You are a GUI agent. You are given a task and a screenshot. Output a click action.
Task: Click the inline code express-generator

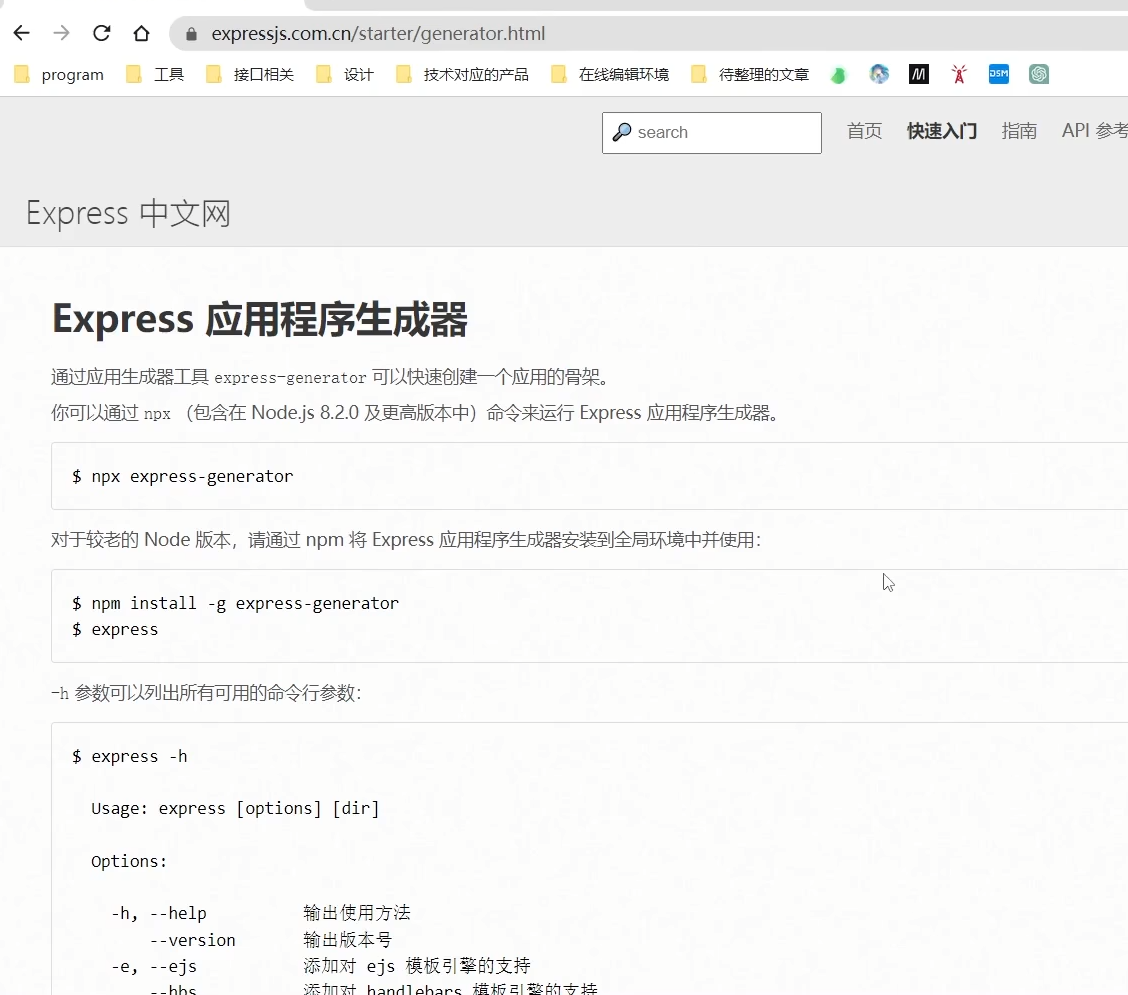pos(291,378)
